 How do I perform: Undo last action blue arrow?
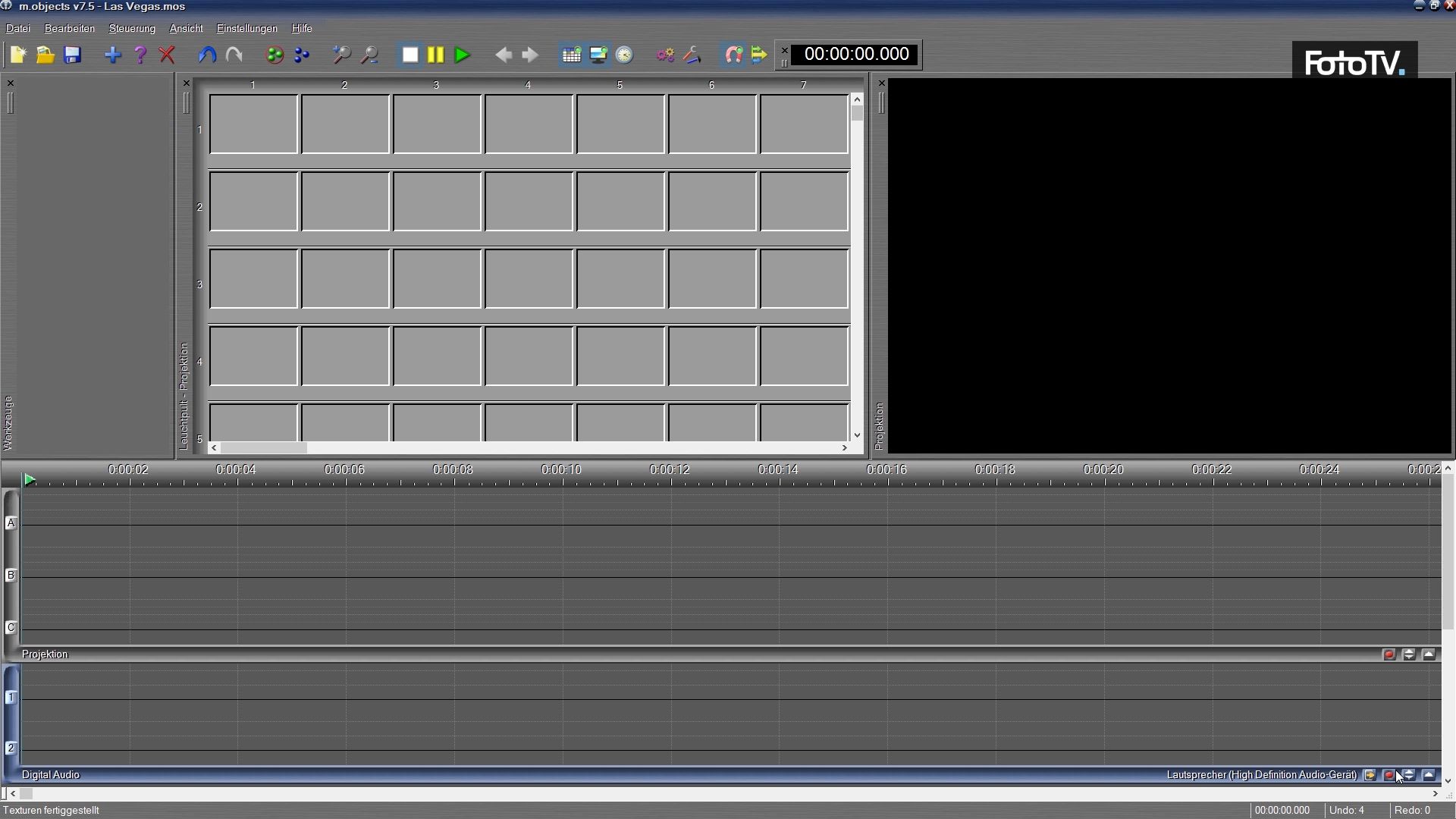click(207, 55)
